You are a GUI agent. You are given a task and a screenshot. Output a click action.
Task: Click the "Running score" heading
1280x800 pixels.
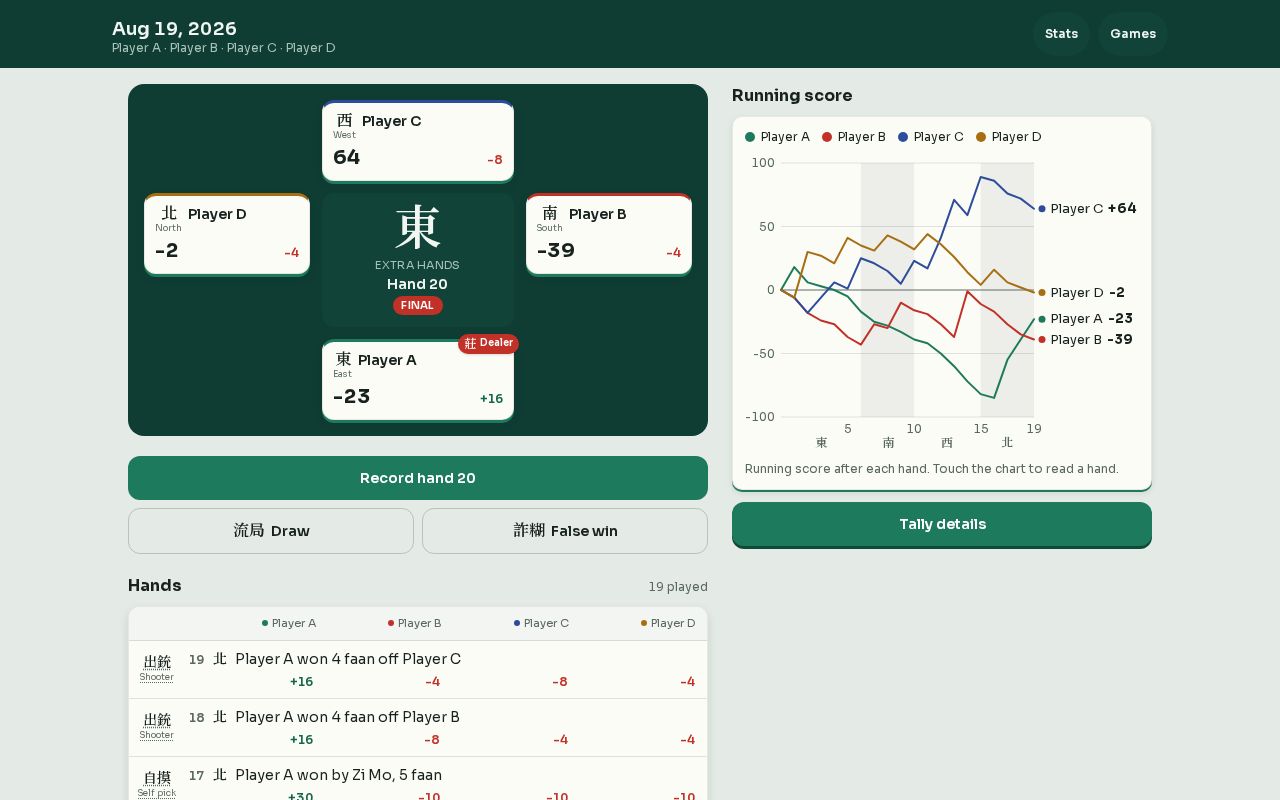792,96
